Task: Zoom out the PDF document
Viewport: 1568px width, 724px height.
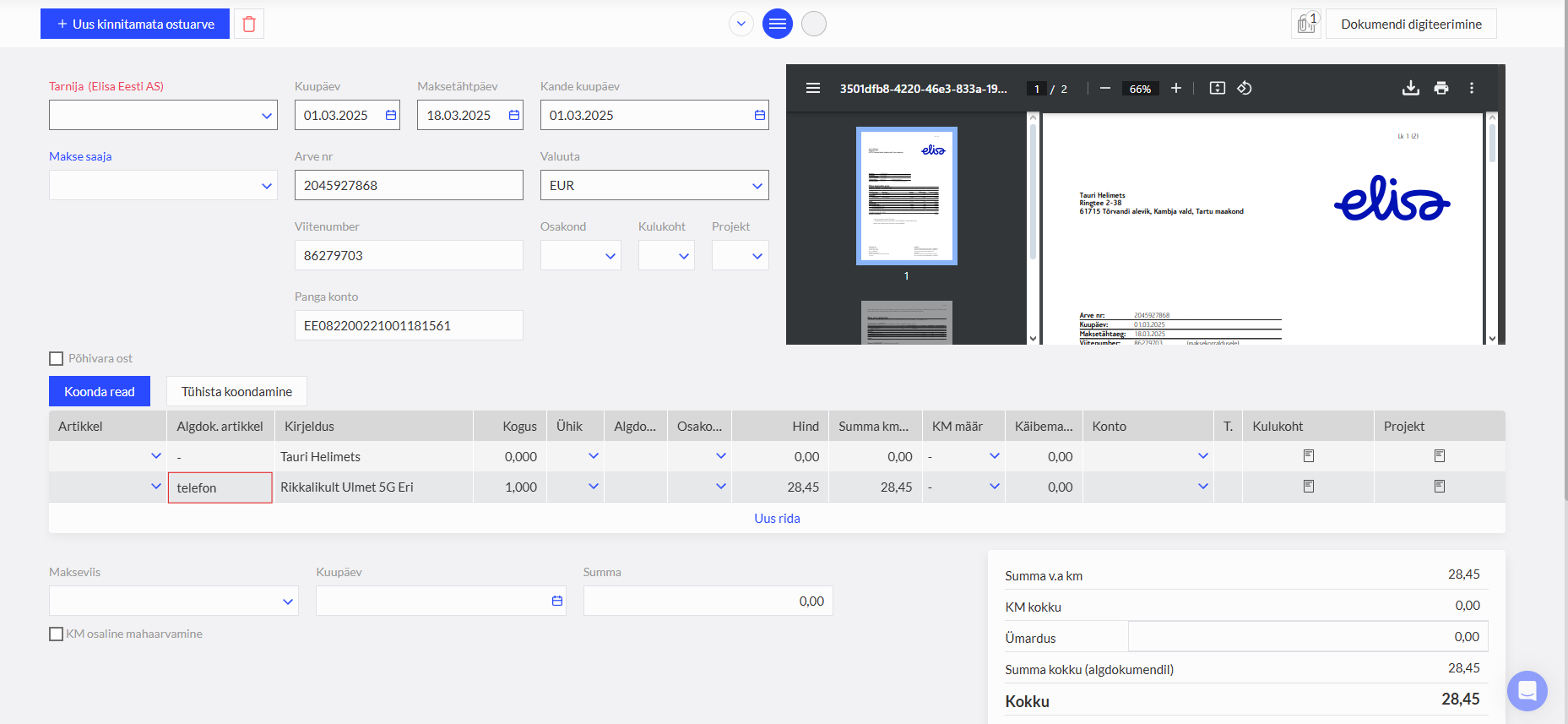Action: pos(1104,88)
